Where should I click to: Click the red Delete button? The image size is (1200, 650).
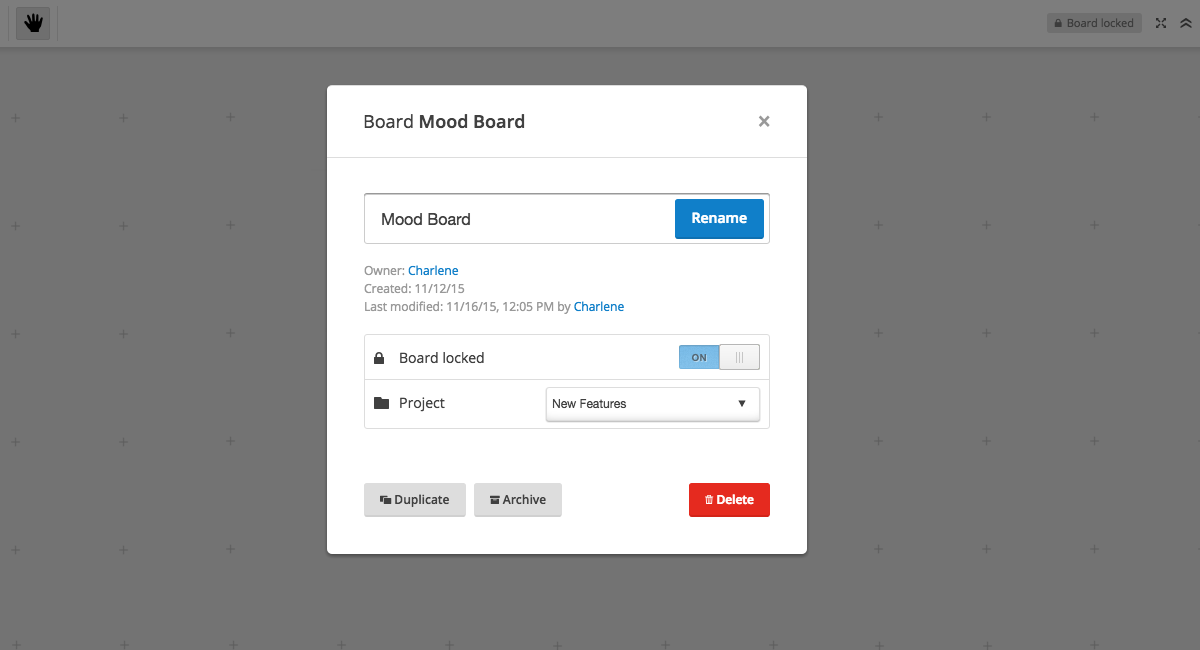[729, 500]
